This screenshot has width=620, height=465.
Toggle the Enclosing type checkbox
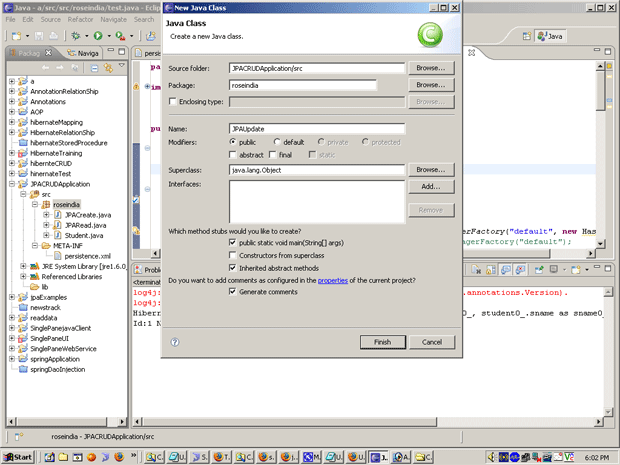(172, 102)
